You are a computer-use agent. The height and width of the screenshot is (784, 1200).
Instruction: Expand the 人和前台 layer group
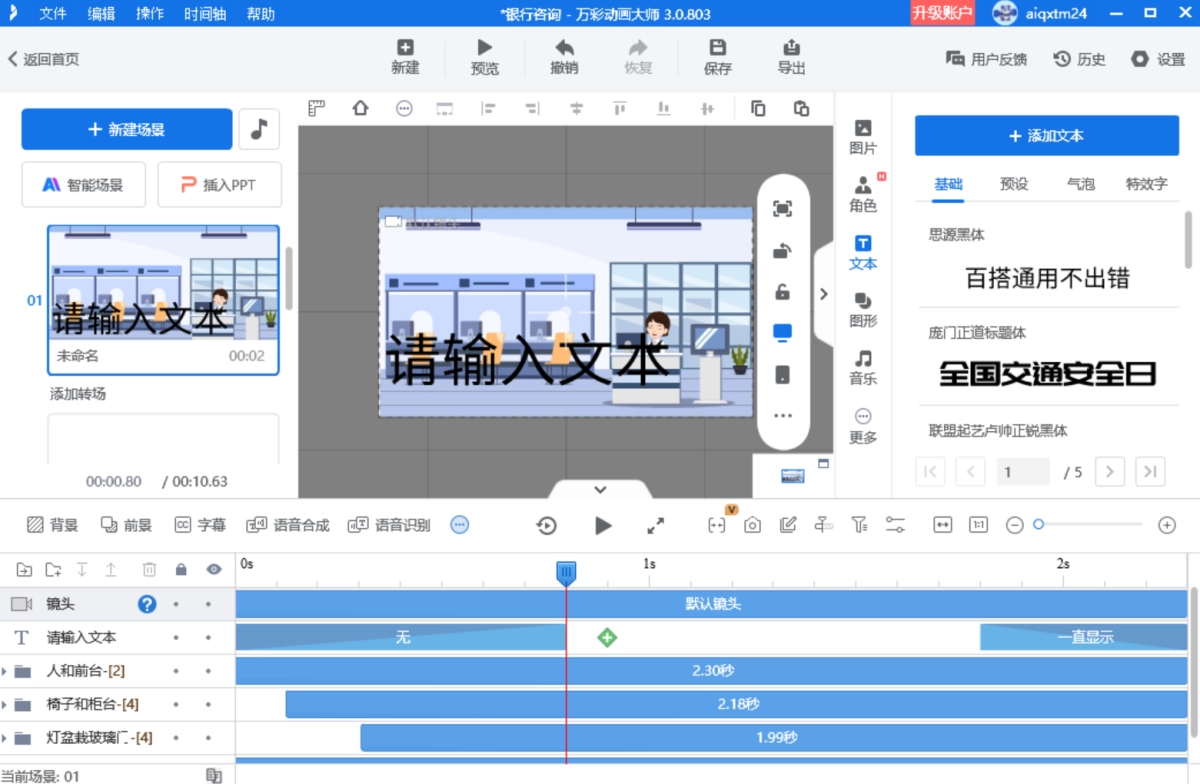point(5,671)
